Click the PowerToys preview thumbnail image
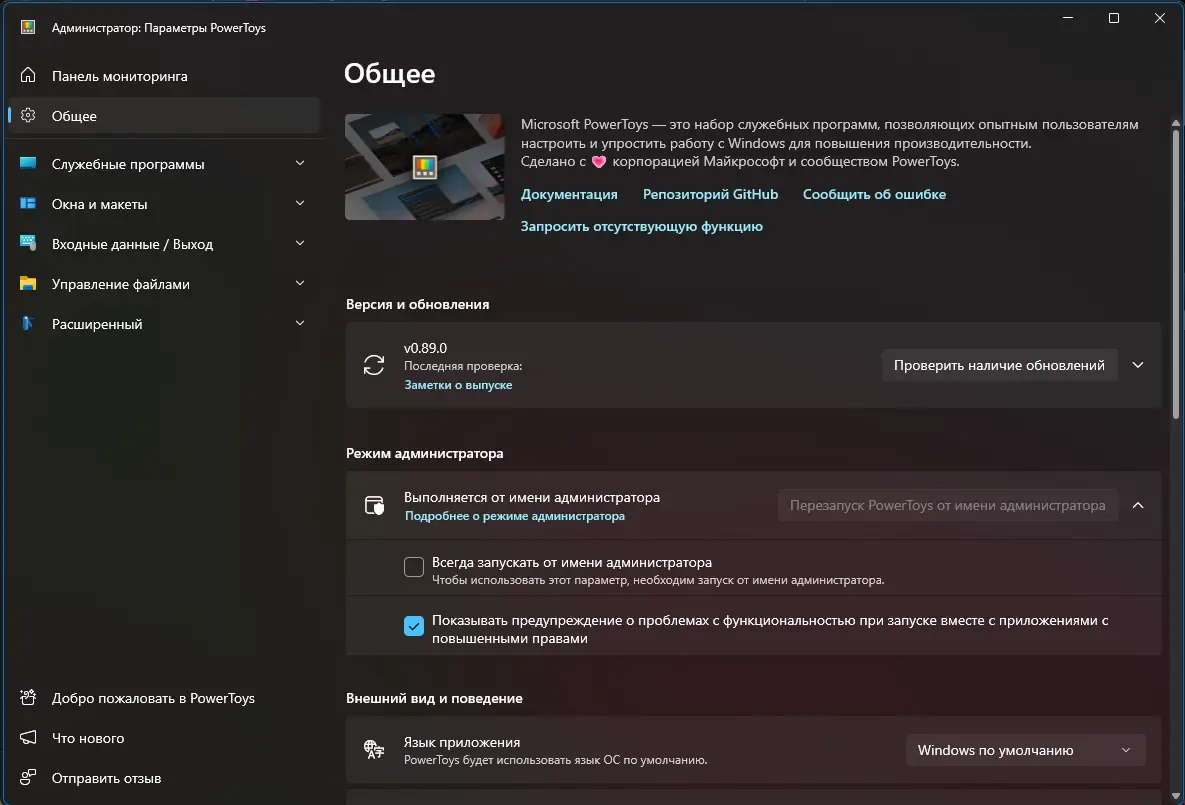The height and width of the screenshot is (805, 1185). click(424, 167)
